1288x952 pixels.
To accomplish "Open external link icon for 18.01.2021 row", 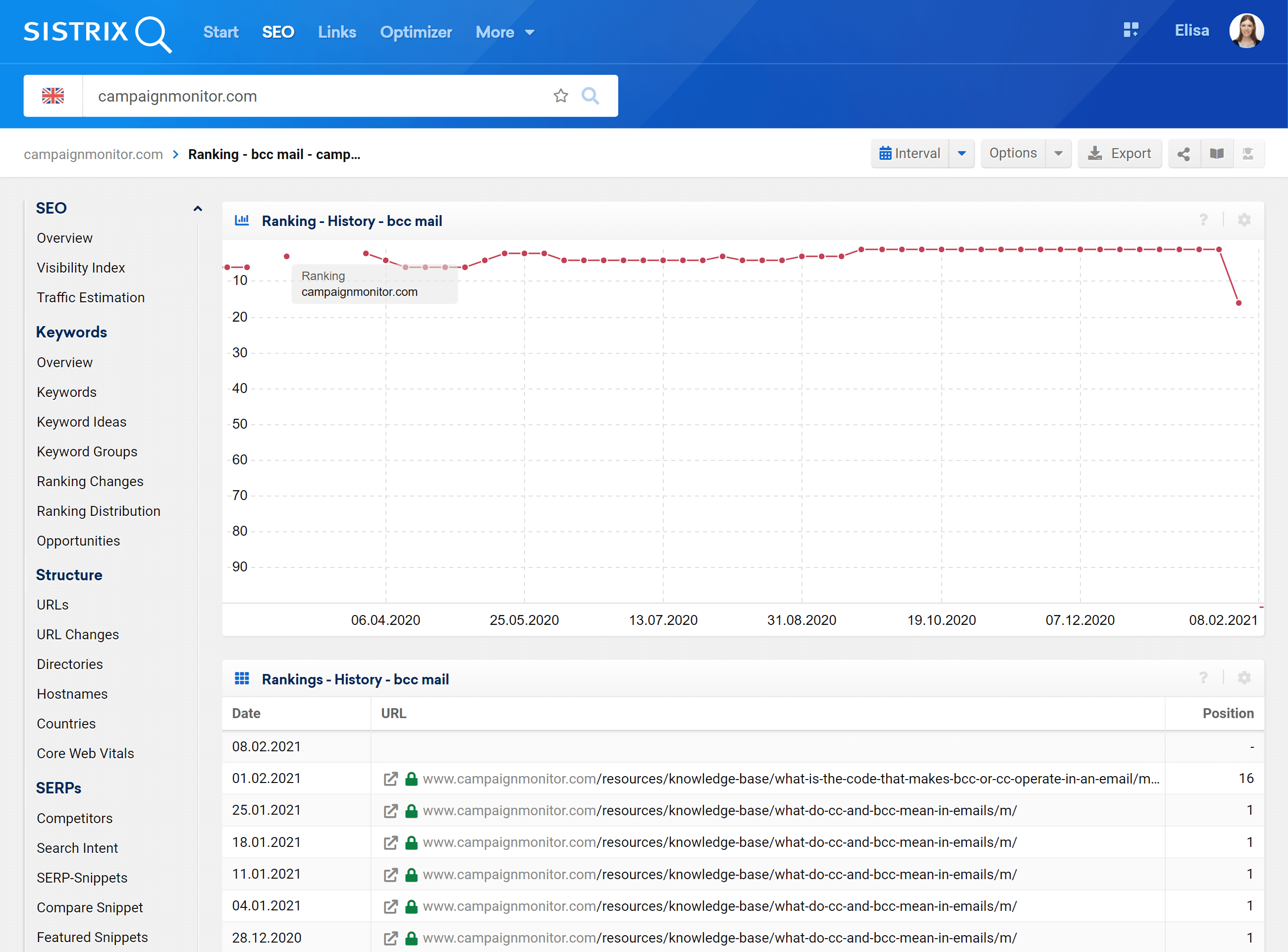I will point(390,842).
